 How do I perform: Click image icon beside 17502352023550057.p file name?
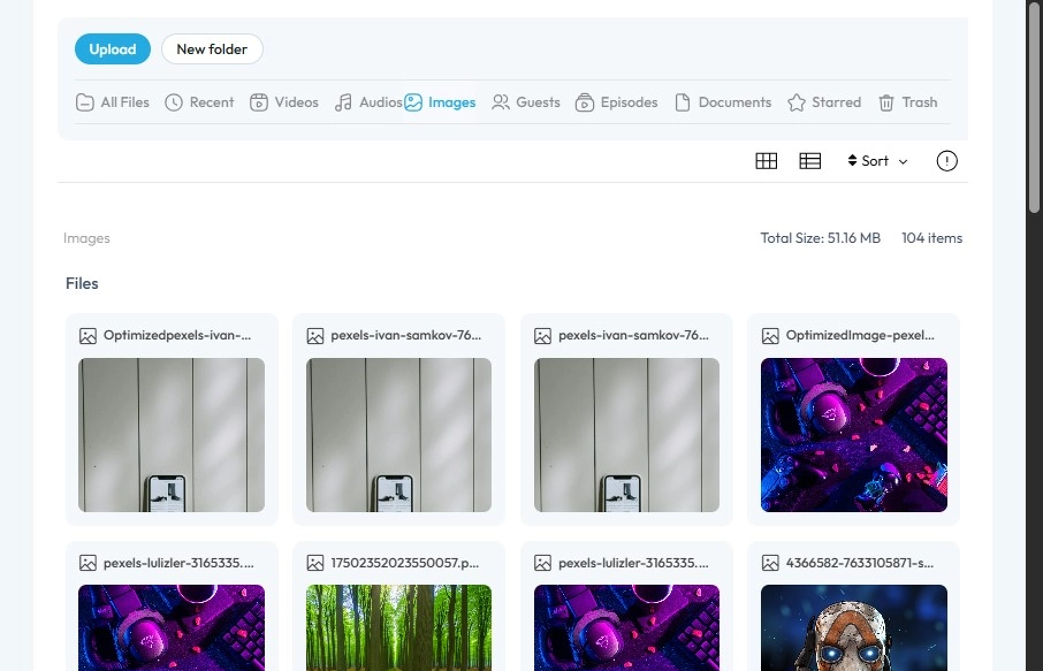tap(315, 563)
